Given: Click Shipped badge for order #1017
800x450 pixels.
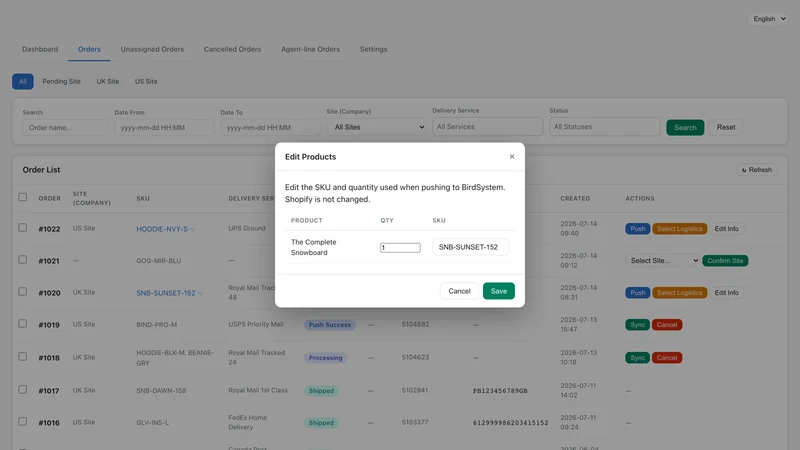Looking at the screenshot, I should [x=321, y=391].
